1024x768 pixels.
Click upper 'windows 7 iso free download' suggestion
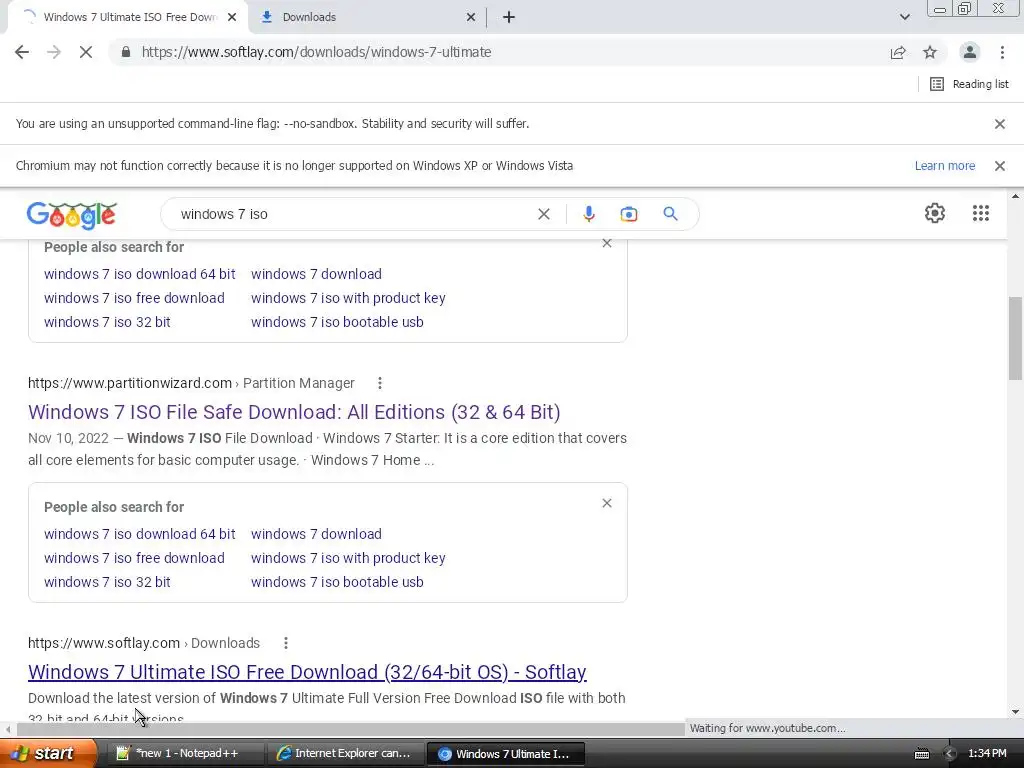click(134, 298)
